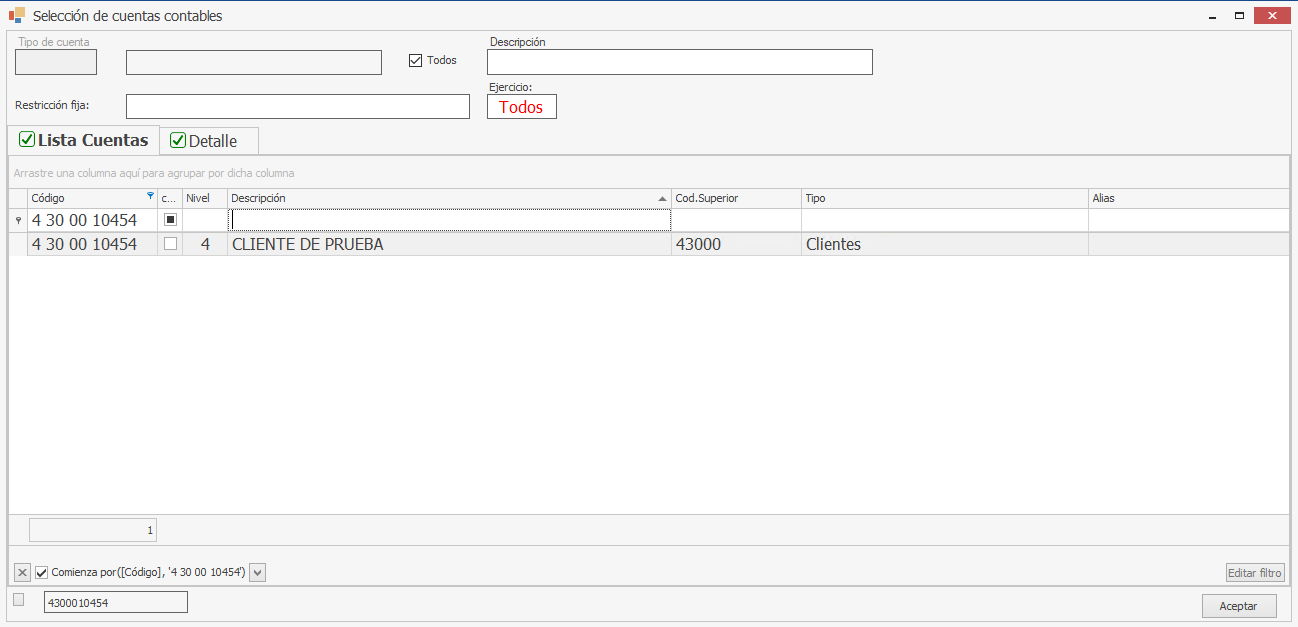Click the app icon in title bar

pos(17,16)
